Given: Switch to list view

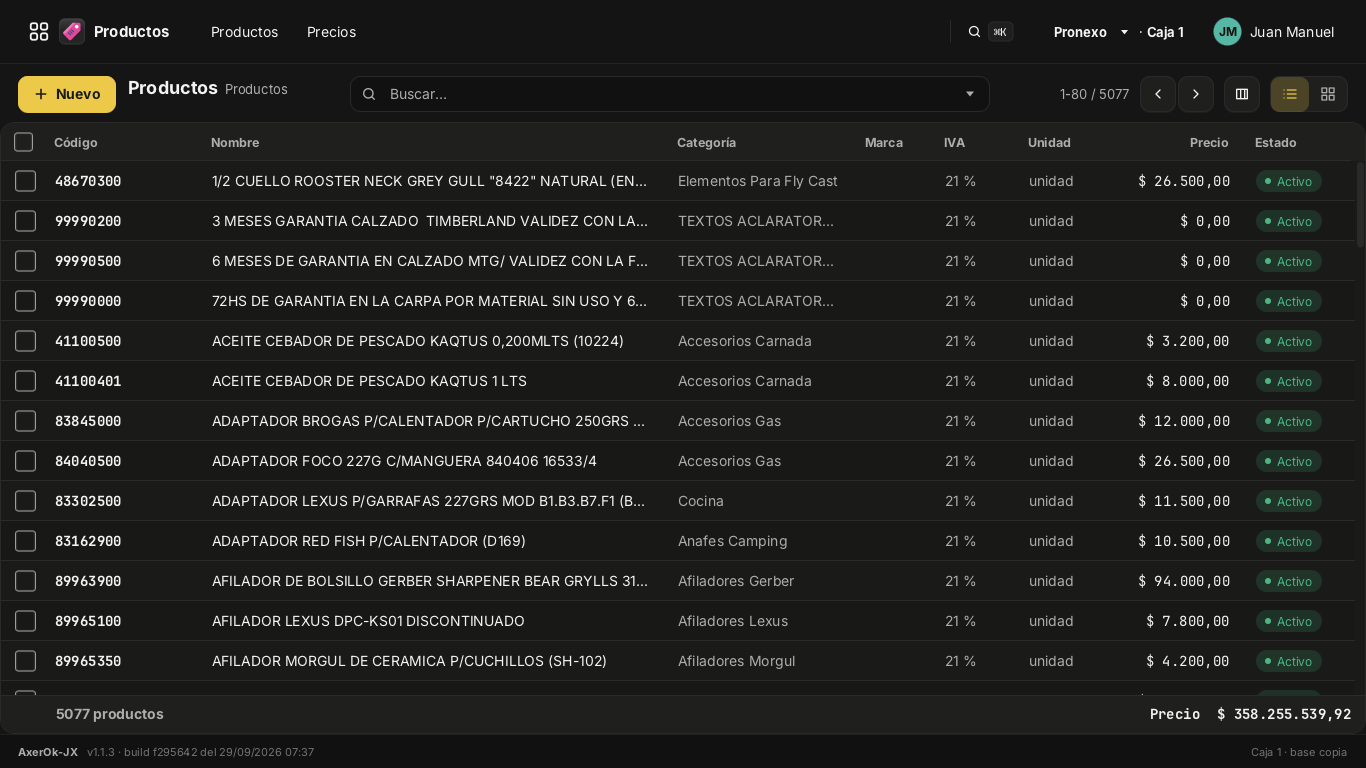Looking at the screenshot, I should pos(1290,94).
